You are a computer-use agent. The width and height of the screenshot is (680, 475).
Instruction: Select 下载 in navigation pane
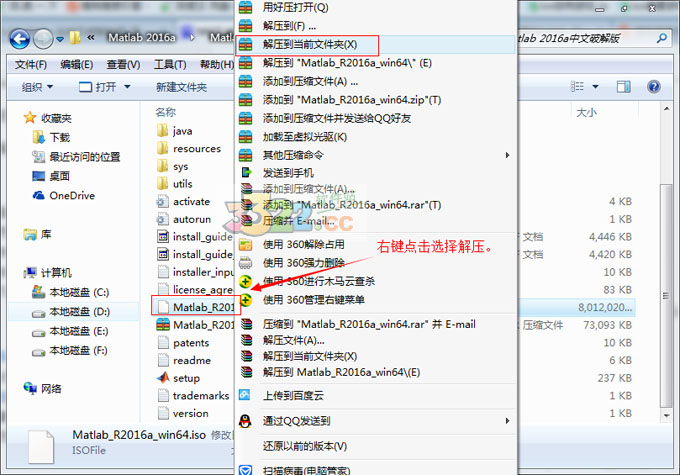point(51,138)
